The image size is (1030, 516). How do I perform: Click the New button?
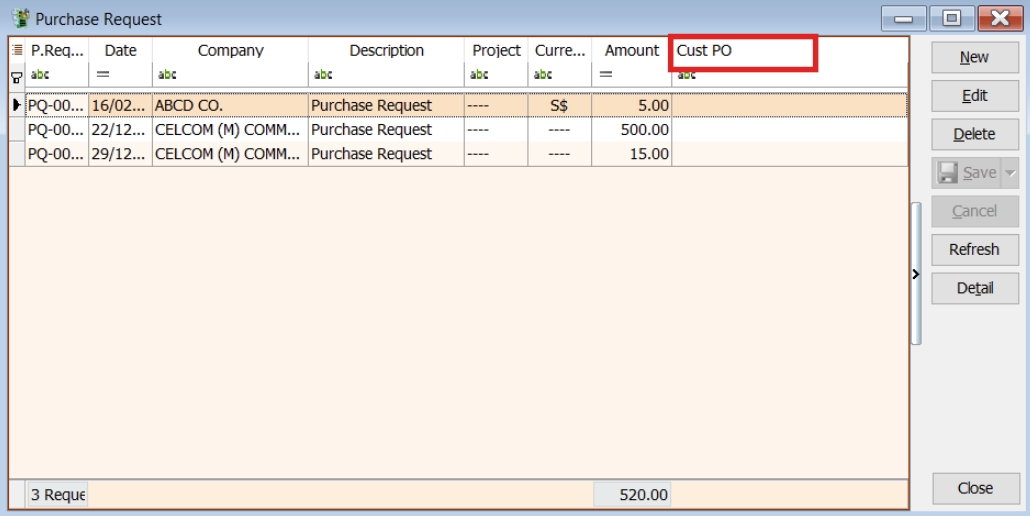pos(973,57)
